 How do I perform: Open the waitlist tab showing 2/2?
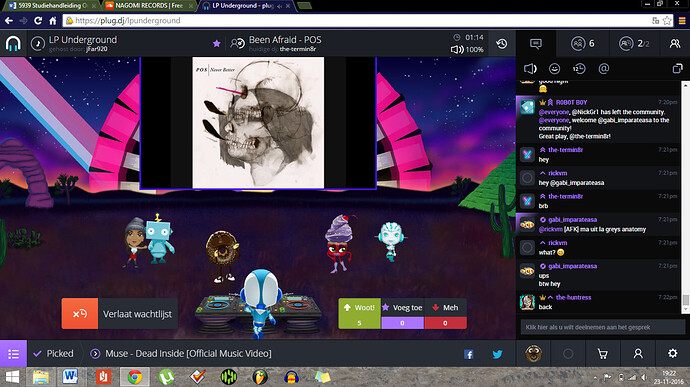(x=634, y=44)
